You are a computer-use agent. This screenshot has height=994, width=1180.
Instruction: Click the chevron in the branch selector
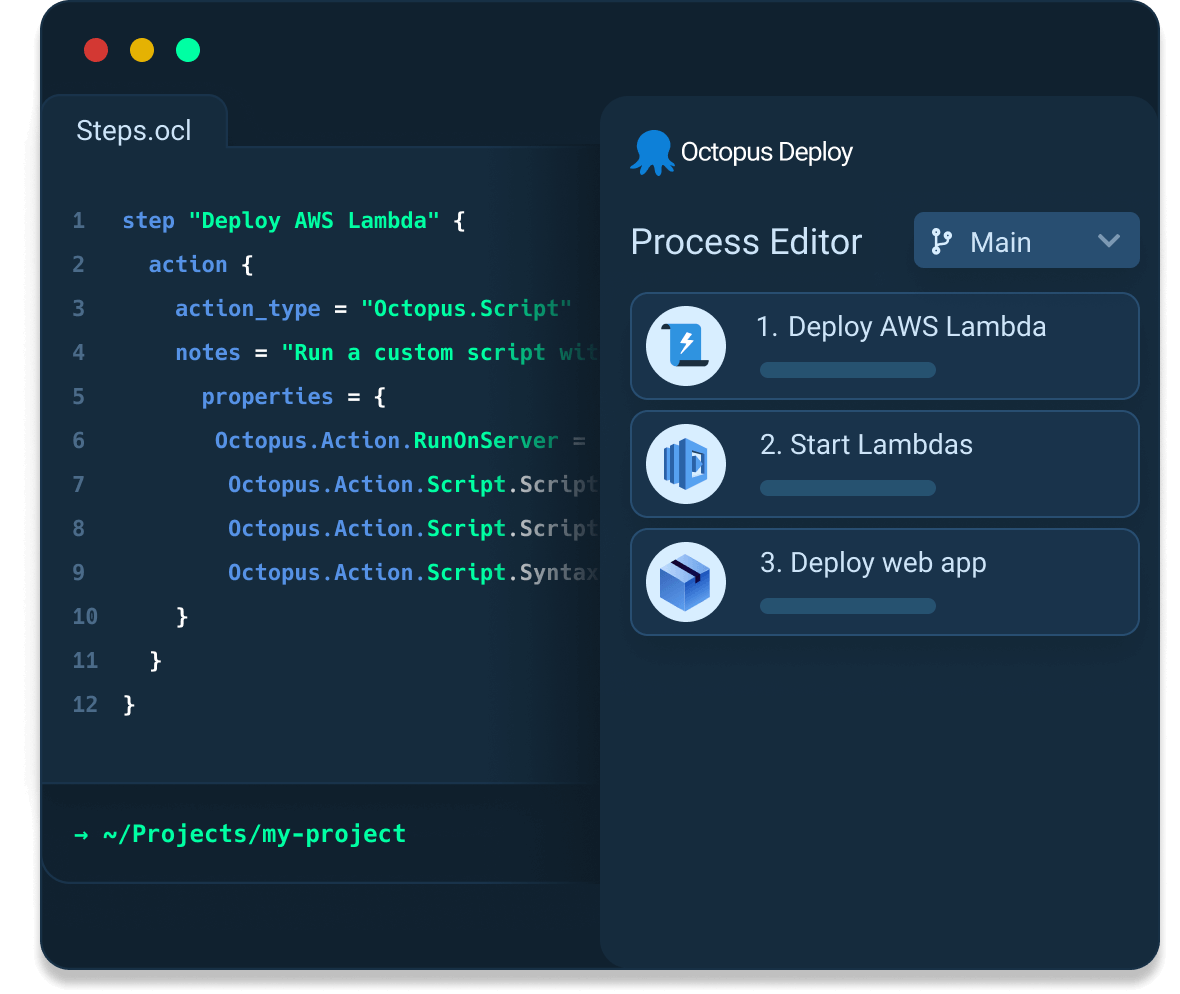(1108, 240)
